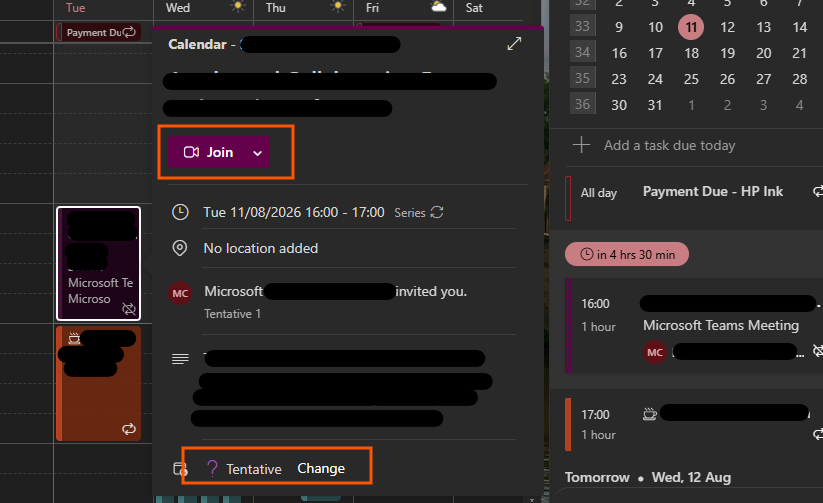Click the plus icon to add a task

click(581, 145)
